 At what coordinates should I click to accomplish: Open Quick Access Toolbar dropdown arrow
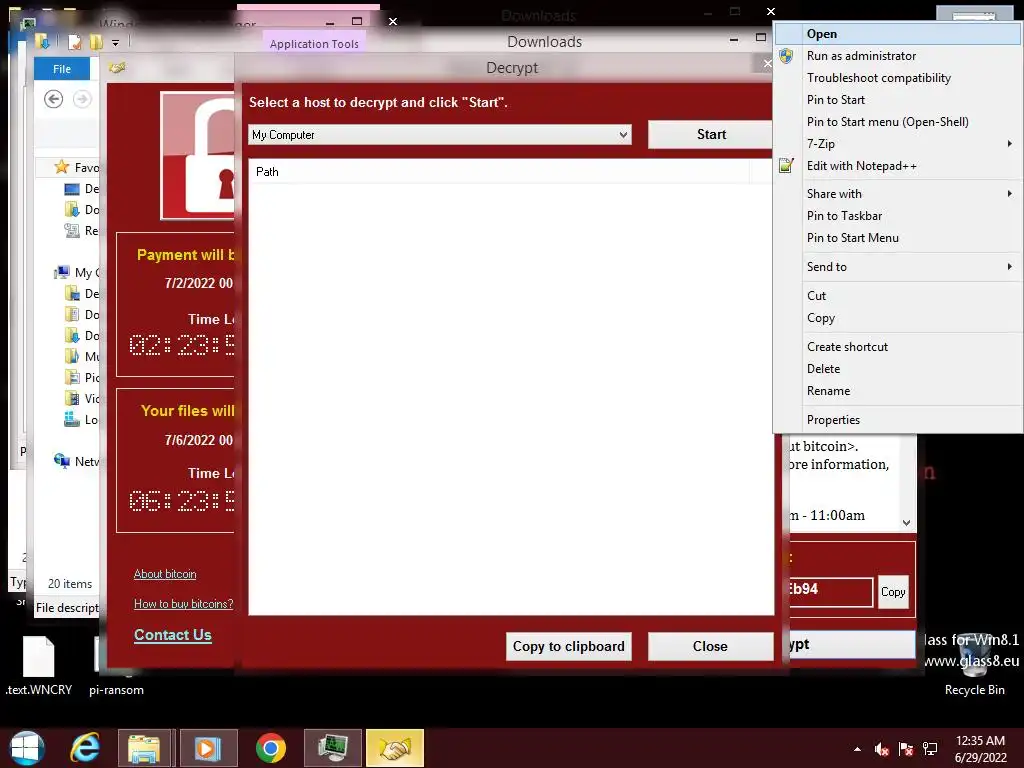point(115,43)
